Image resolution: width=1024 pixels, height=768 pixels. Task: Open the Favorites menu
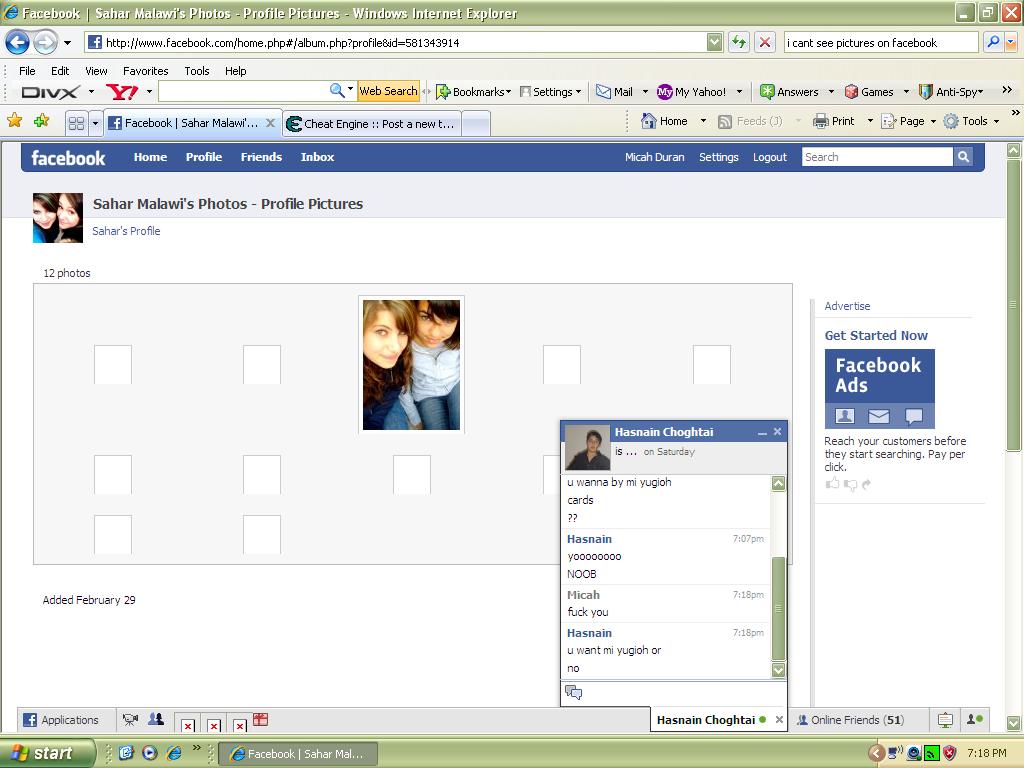pyautogui.click(x=145, y=71)
